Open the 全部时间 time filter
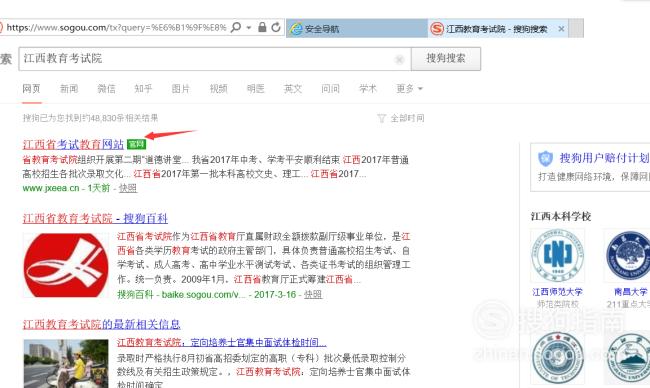This screenshot has width=650, height=388. pyautogui.click(x=401, y=118)
